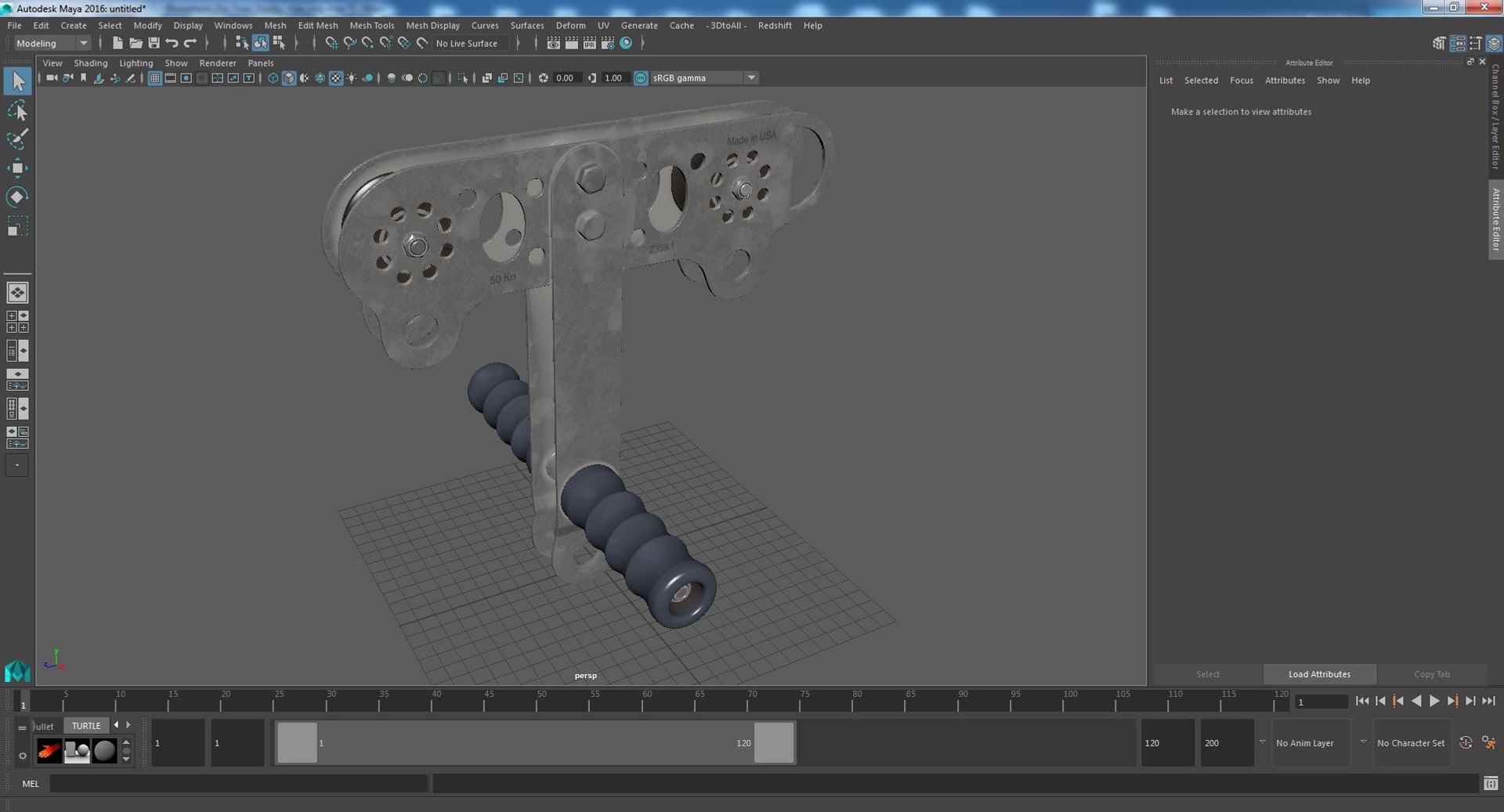Image resolution: width=1504 pixels, height=812 pixels.
Task: Play the animation forwards
Action: [x=1434, y=702]
